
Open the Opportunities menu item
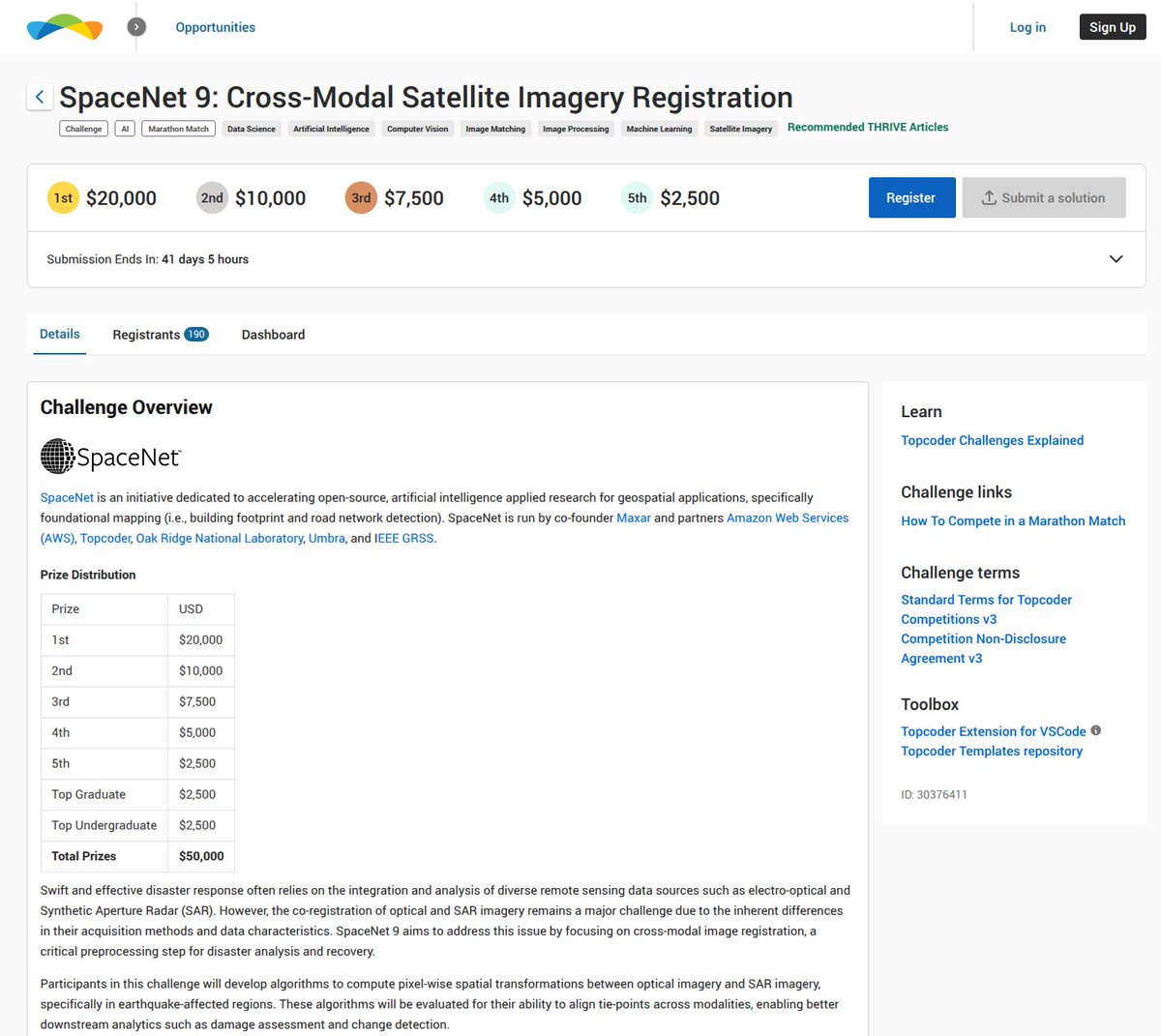coord(215,27)
